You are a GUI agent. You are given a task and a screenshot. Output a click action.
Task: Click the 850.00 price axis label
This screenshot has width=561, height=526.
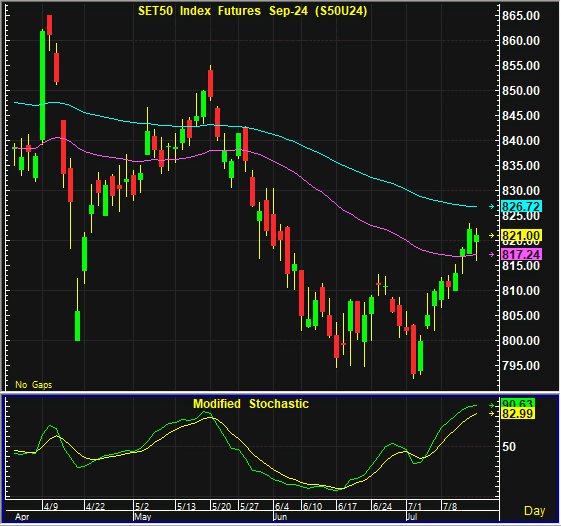pyautogui.click(x=521, y=91)
